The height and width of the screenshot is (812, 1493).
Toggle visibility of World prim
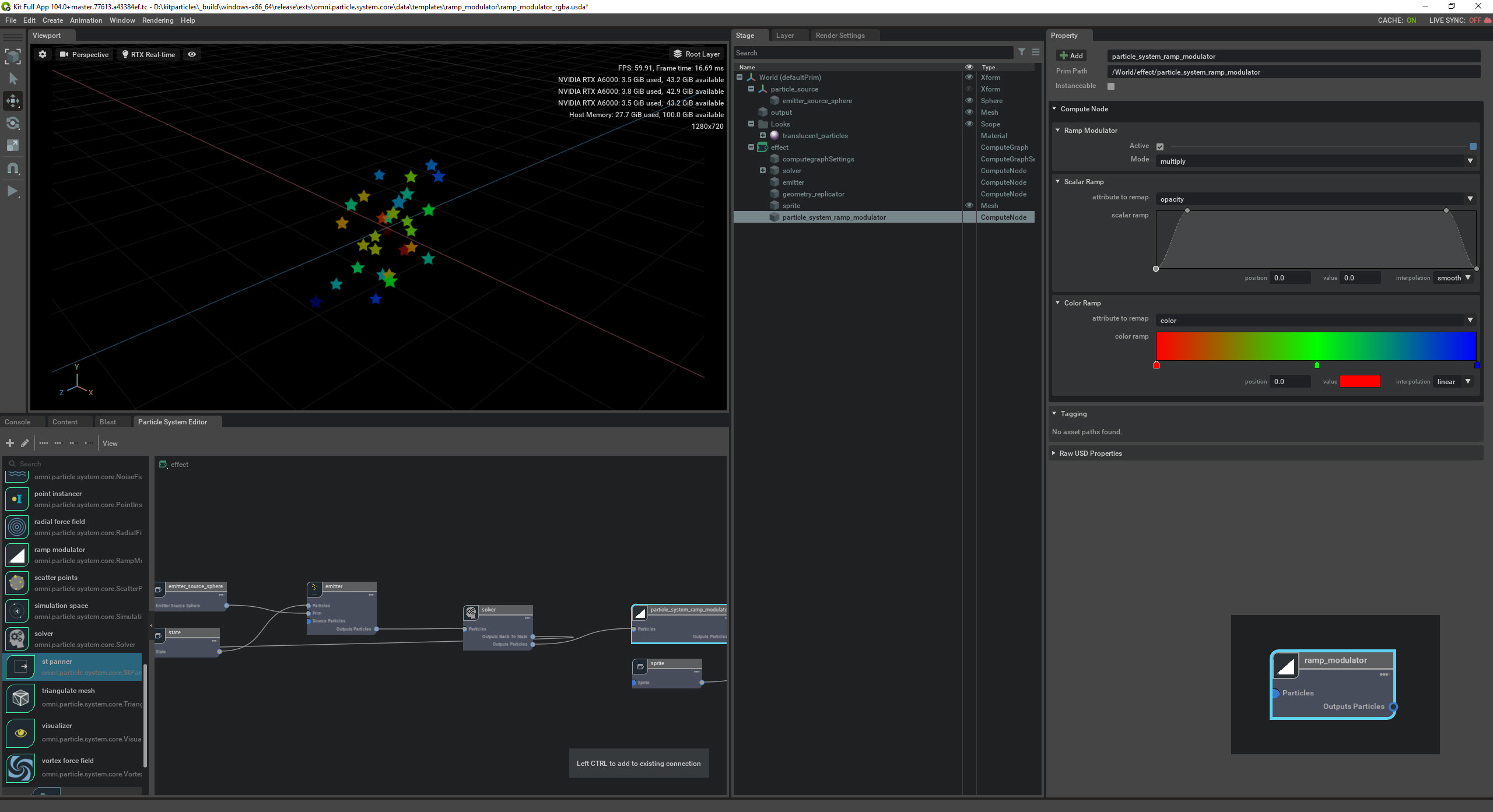coord(969,78)
